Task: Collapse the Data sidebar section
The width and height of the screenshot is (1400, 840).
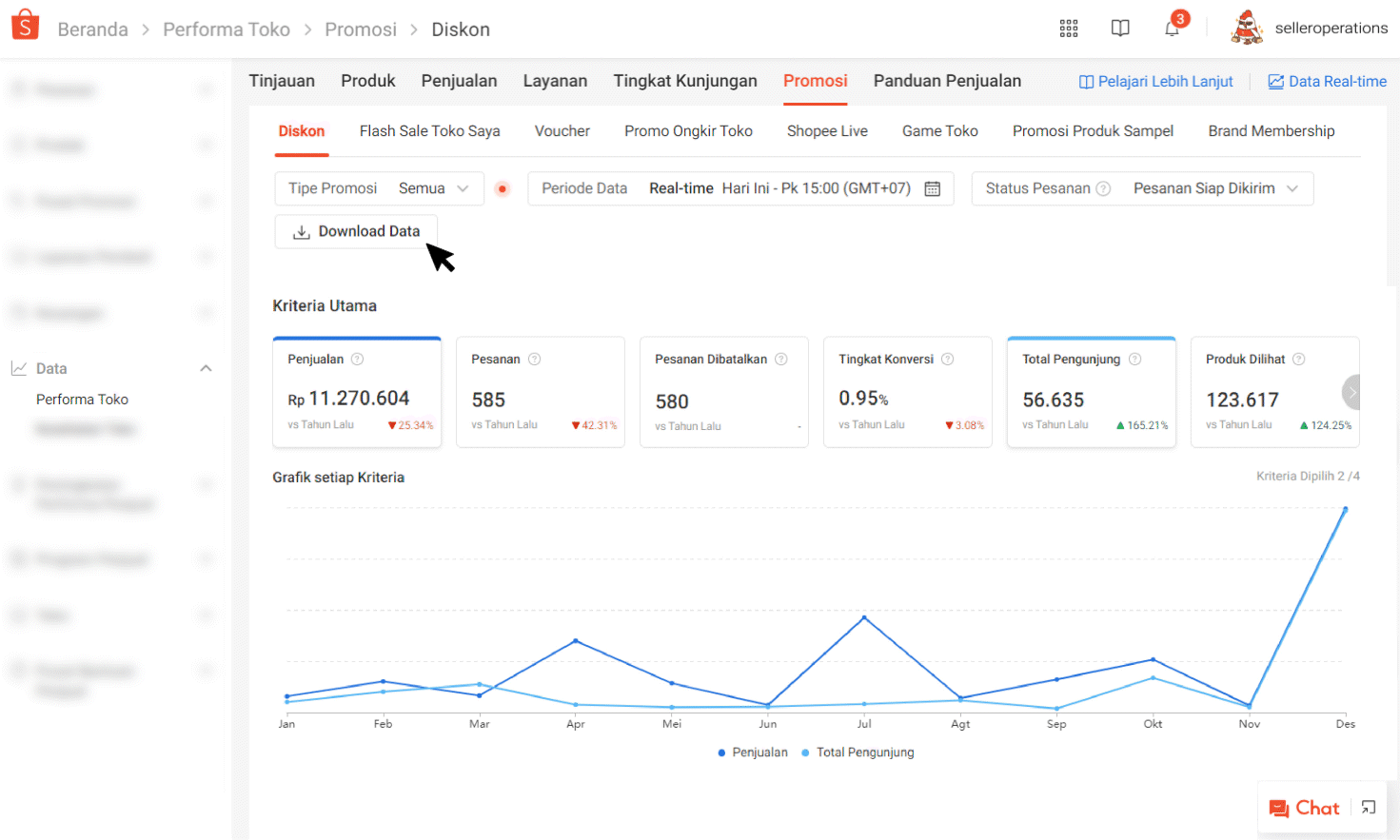Action: pos(206,368)
